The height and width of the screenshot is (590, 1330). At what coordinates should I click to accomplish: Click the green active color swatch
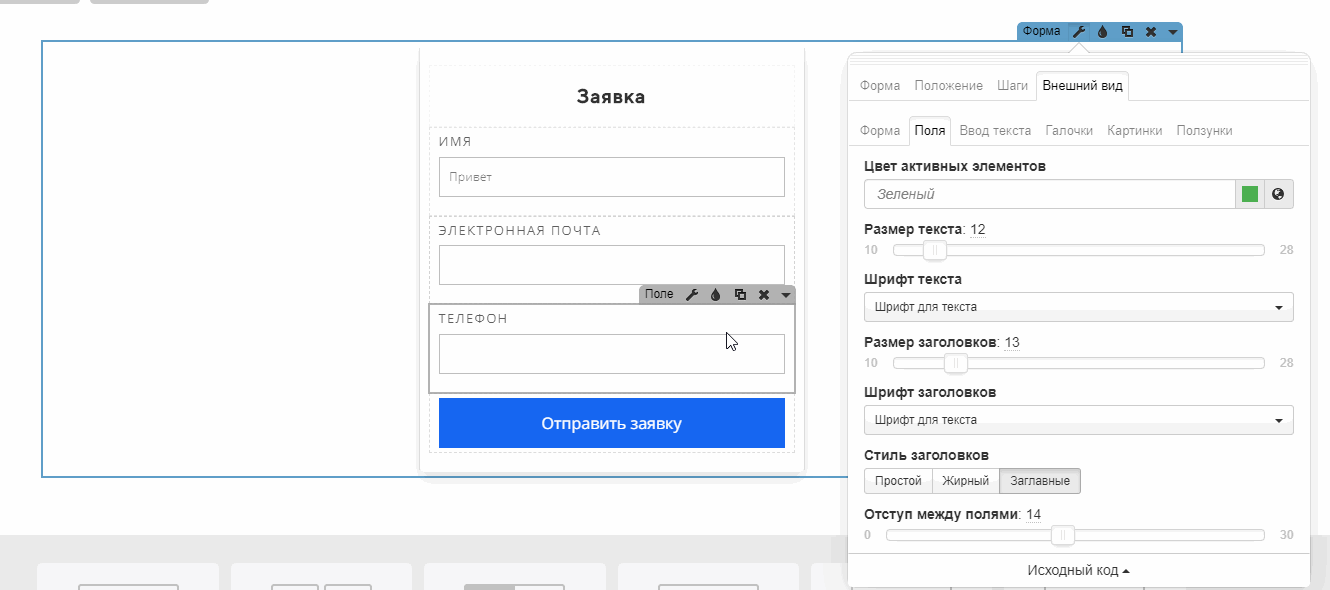pos(1249,194)
